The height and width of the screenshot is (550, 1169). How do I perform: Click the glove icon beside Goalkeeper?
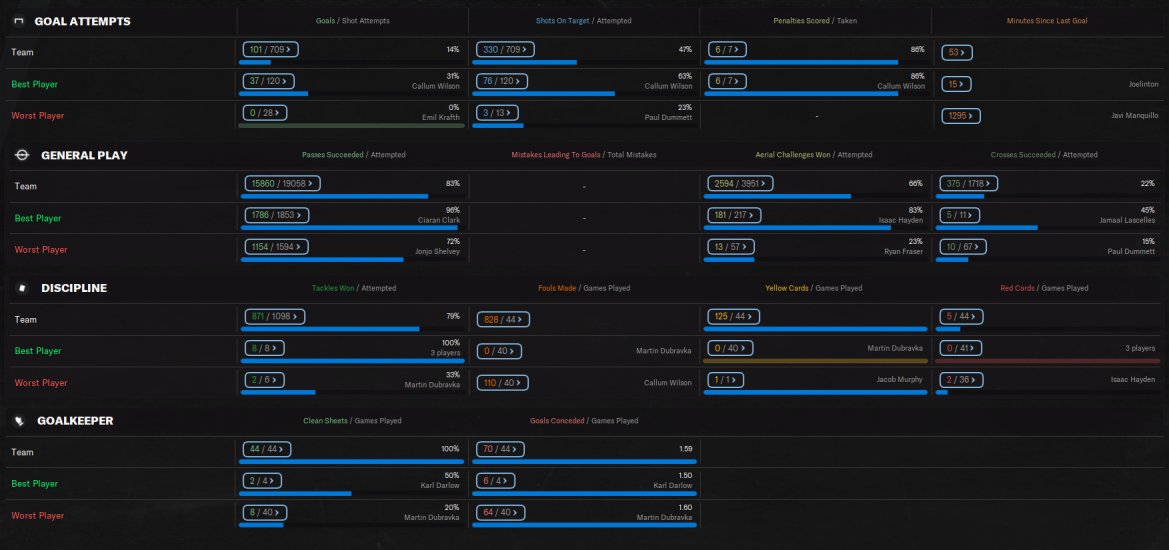tap(20, 421)
